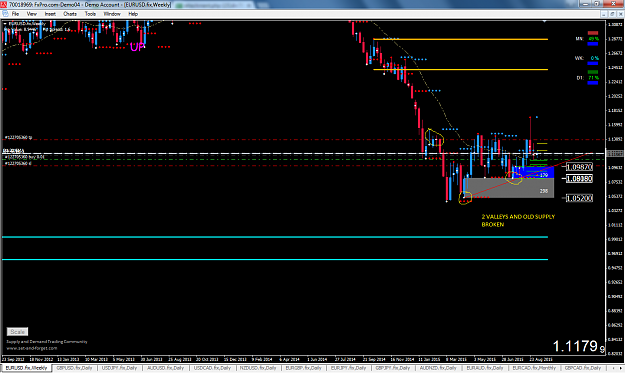The height and width of the screenshot is (373, 625).
Task: Close the inner EURUSD chart window
Action: (620, 14)
